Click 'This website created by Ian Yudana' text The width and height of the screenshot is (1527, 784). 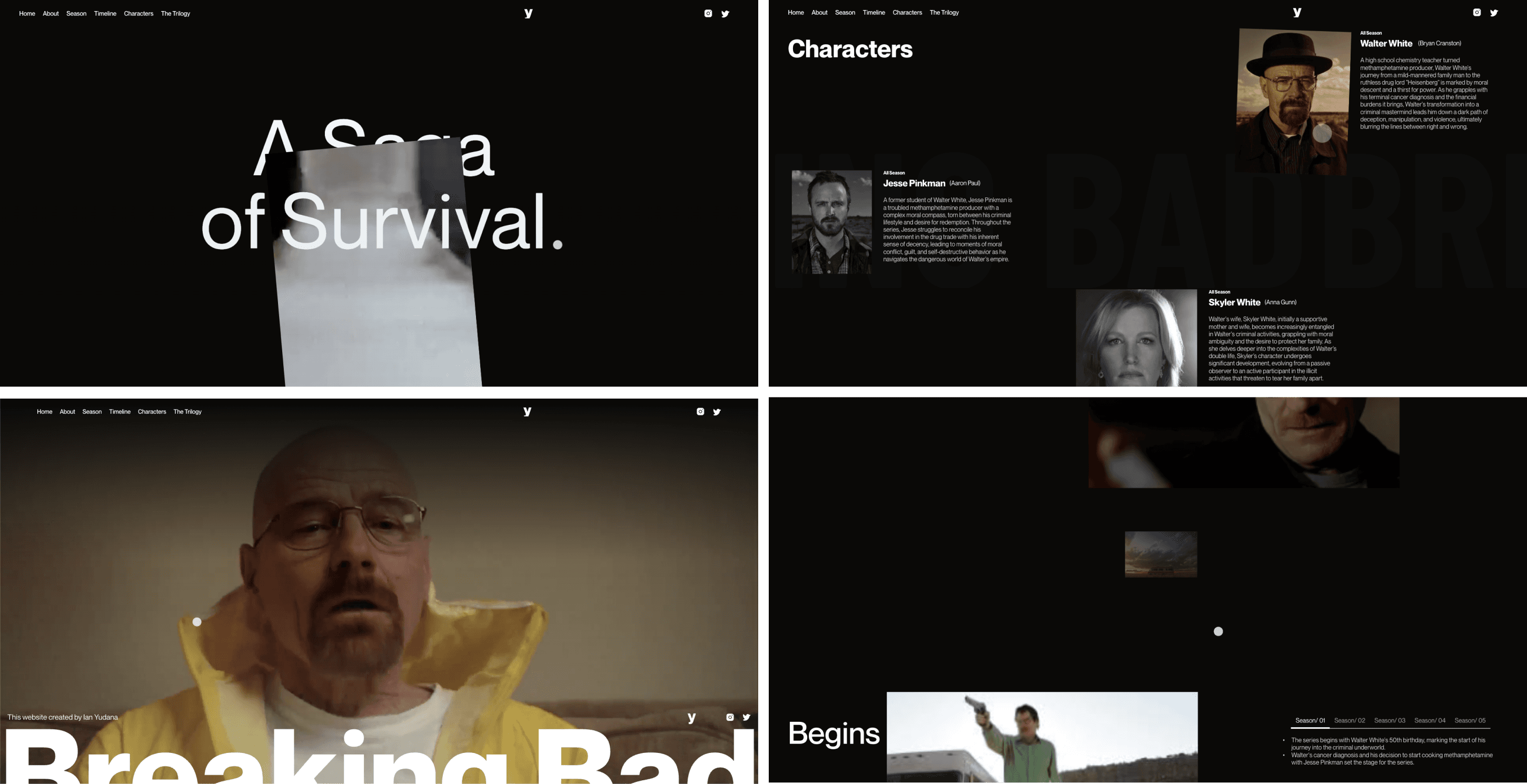pyautogui.click(x=63, y=717)
